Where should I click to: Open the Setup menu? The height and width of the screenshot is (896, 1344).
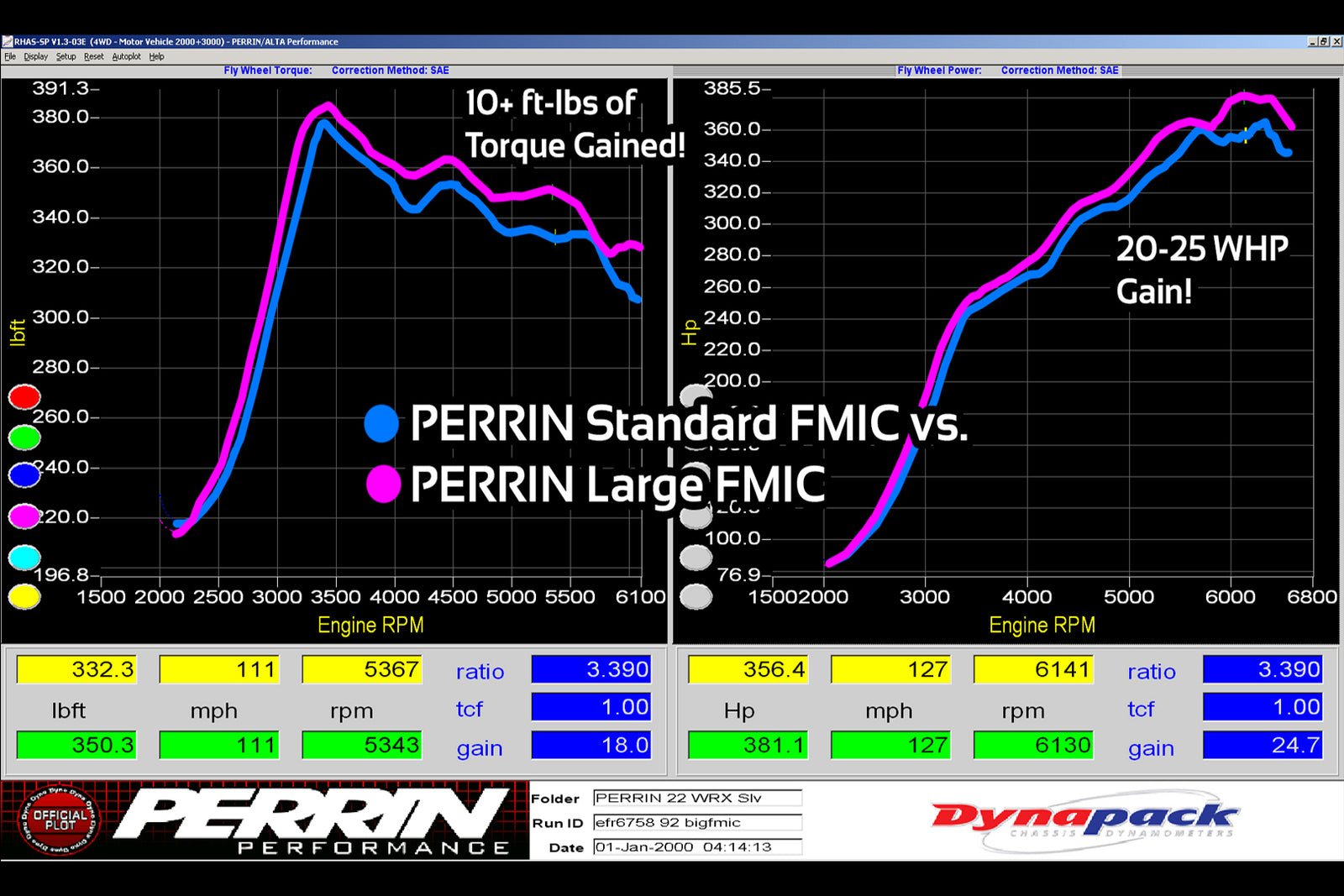coord(66,57)
